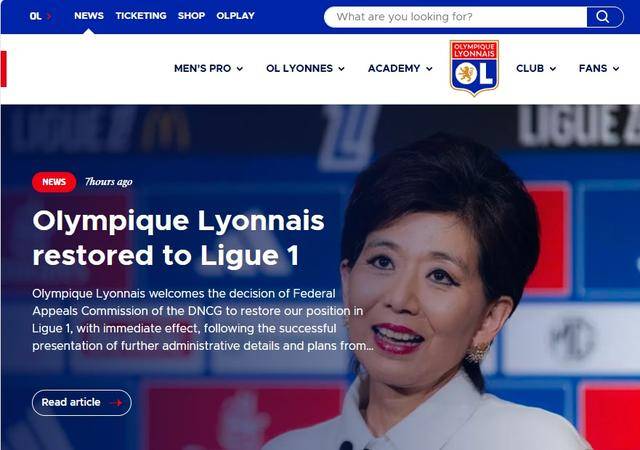The height and width of the screenshot is (450, 640).
Task: Open OLPLAY from the top bar
Action: click(x=236, y=16)
